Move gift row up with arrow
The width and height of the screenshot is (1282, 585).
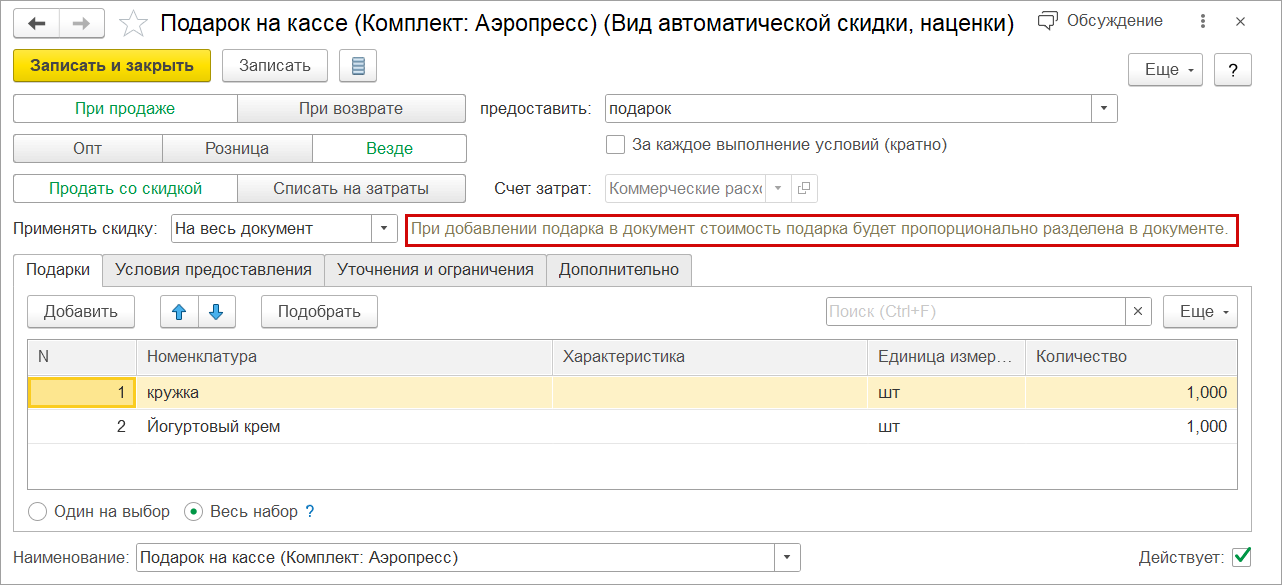180,312
